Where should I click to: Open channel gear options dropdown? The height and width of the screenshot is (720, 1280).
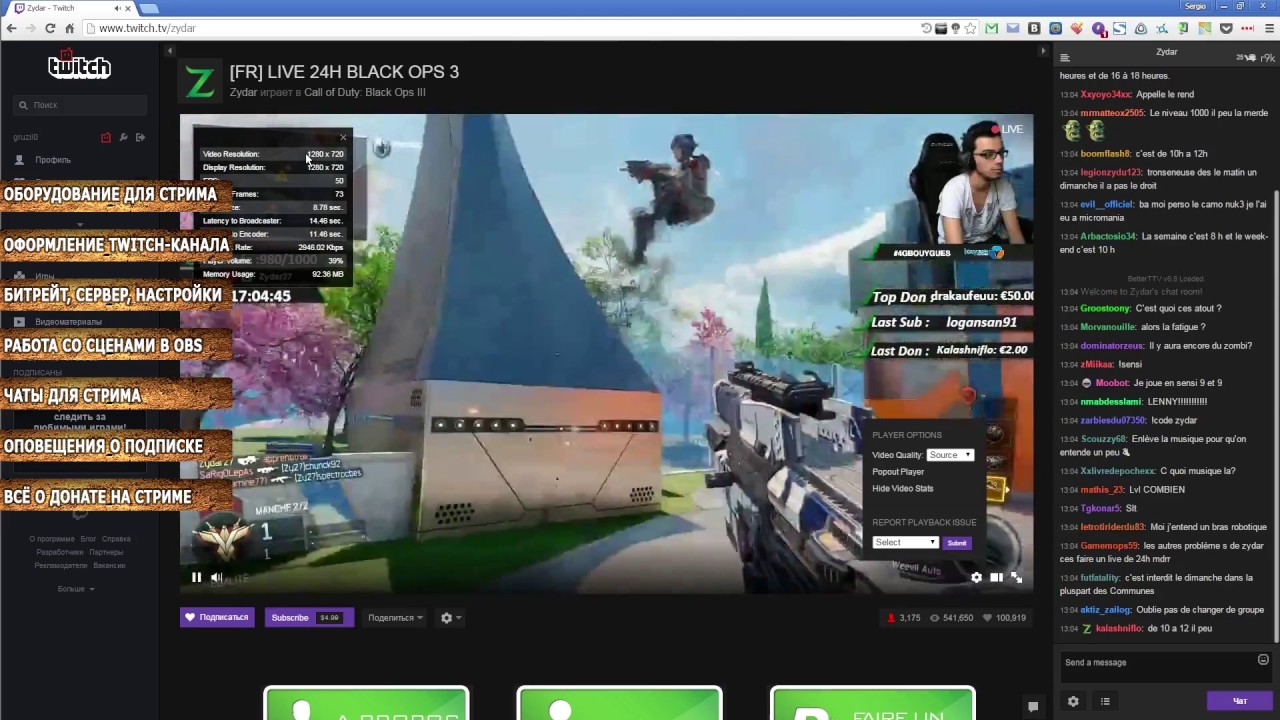451,617
